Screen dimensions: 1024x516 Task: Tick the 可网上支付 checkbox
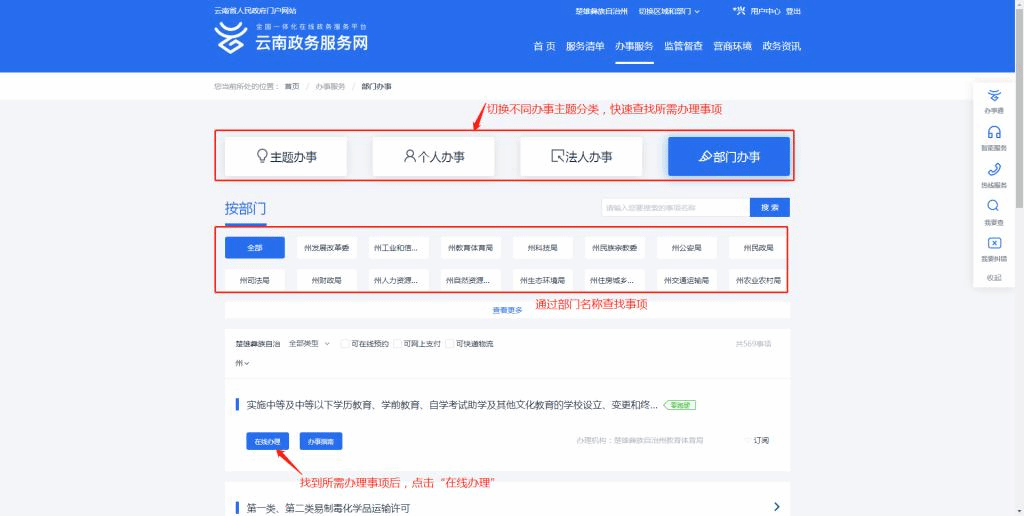tap(397, 344)
